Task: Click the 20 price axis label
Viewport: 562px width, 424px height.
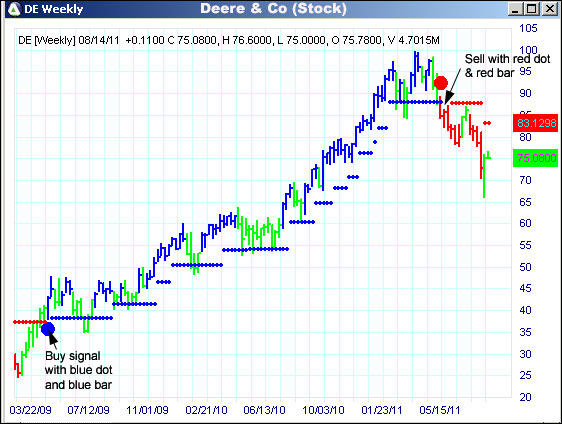Action: click(525, 397)
